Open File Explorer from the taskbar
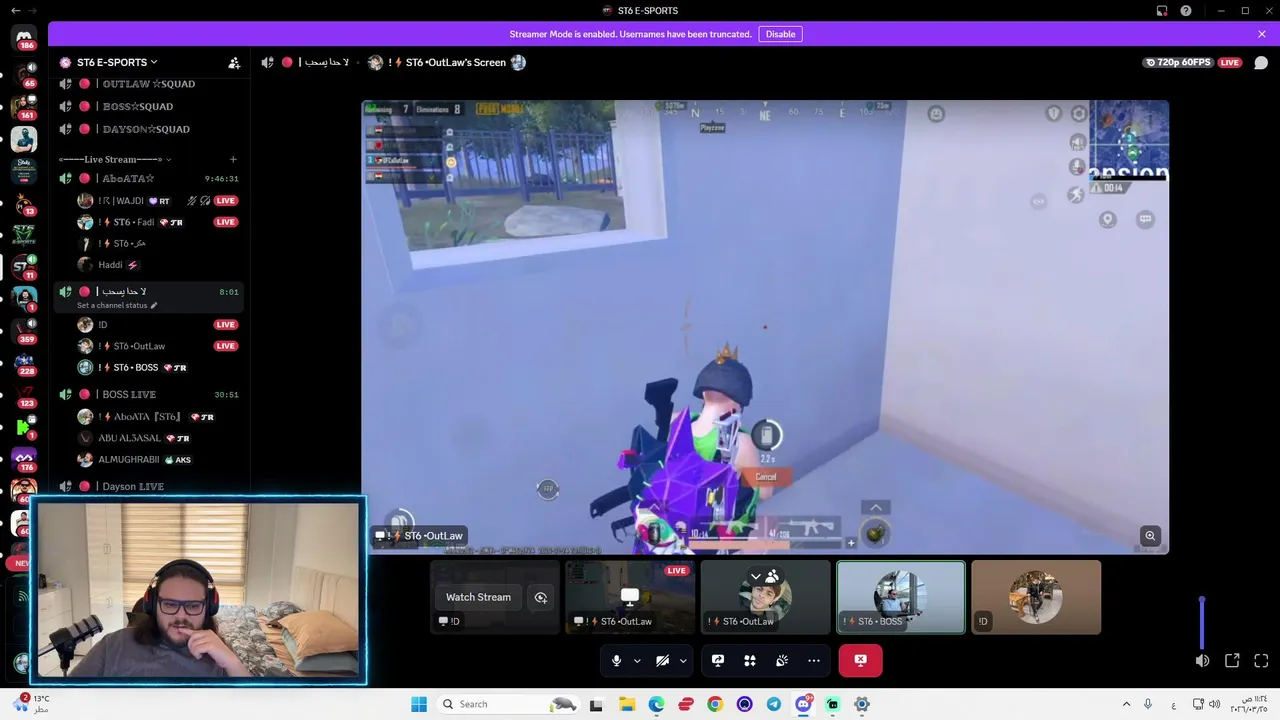The image size is (1280, 720). pos(626,704)
